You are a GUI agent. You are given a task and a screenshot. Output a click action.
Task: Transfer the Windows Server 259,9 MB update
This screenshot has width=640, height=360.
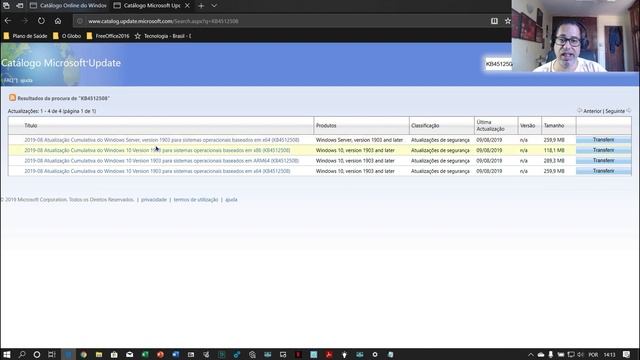[603, 140]
